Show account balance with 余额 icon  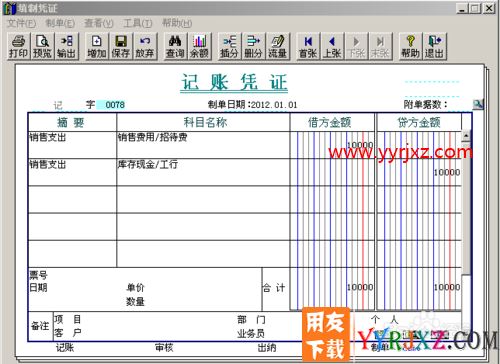pyautogui.click(x=199, y=46)
